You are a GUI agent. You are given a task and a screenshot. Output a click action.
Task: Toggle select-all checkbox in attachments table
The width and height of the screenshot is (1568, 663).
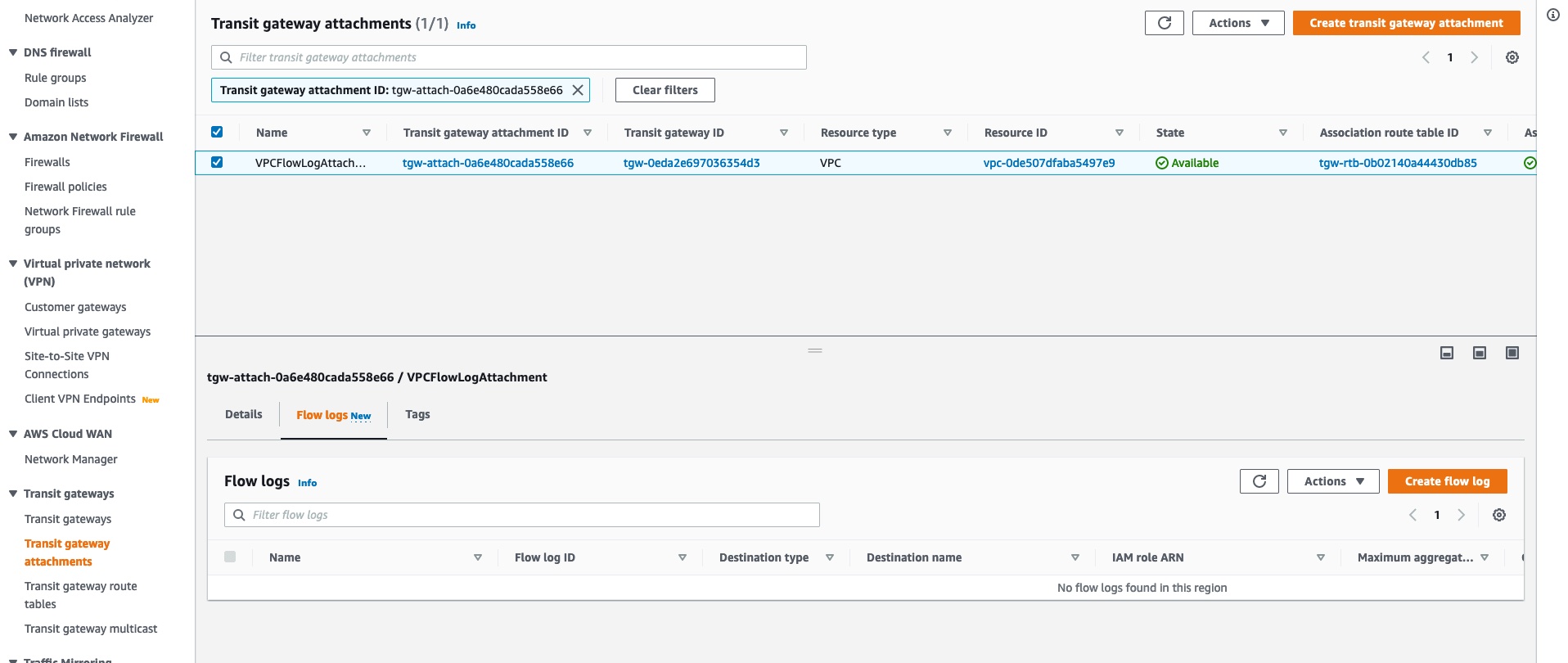(x=217, y=132)
